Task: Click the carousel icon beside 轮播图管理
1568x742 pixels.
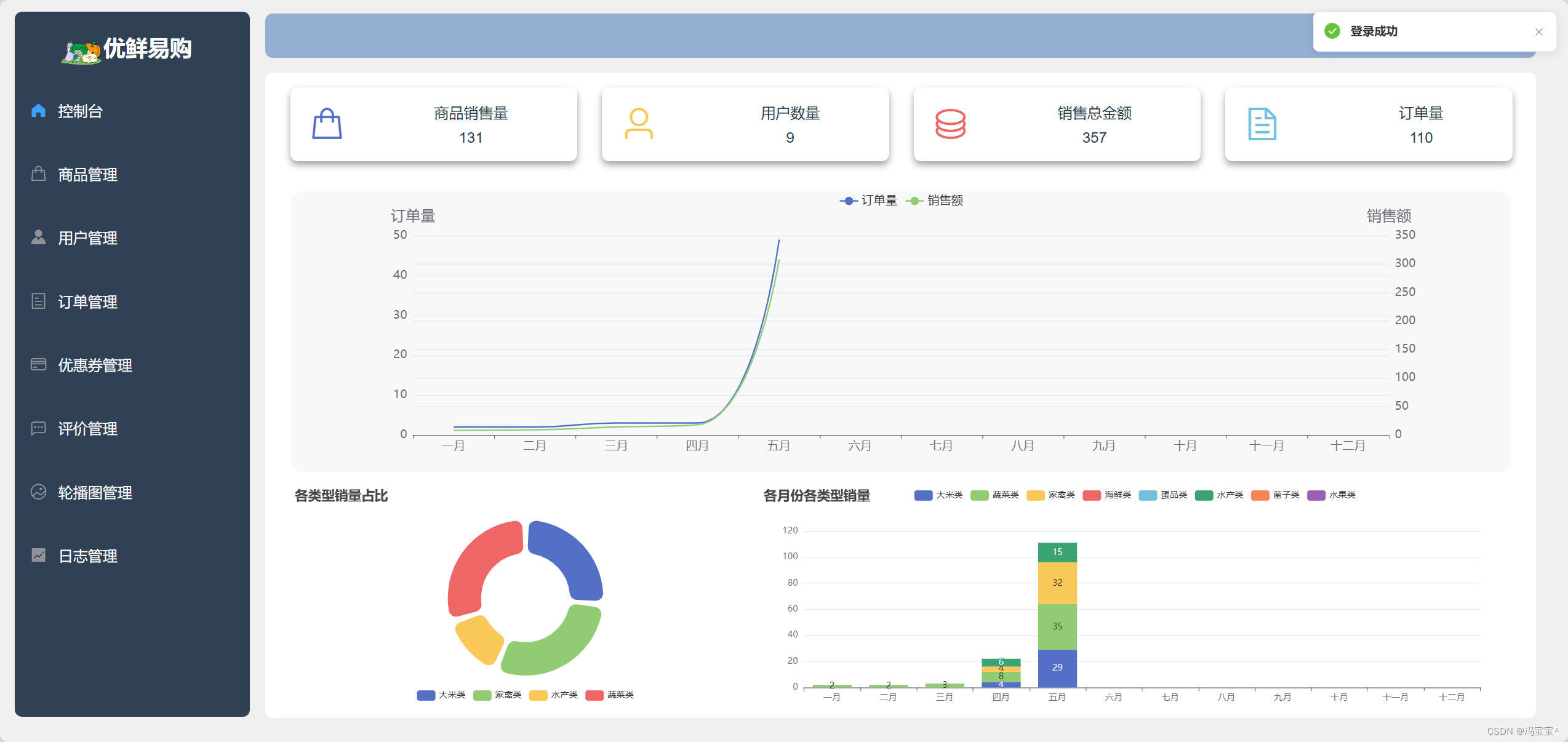Action: point(38,492)
